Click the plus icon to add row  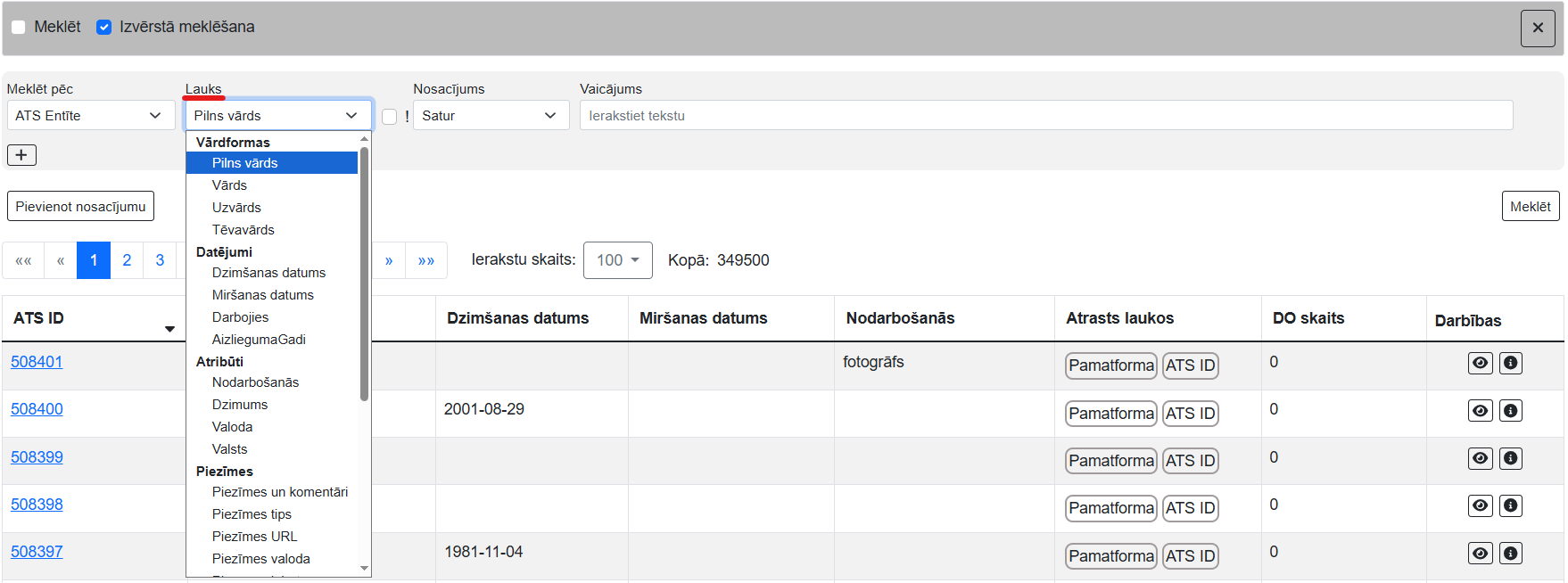point(21,155)
